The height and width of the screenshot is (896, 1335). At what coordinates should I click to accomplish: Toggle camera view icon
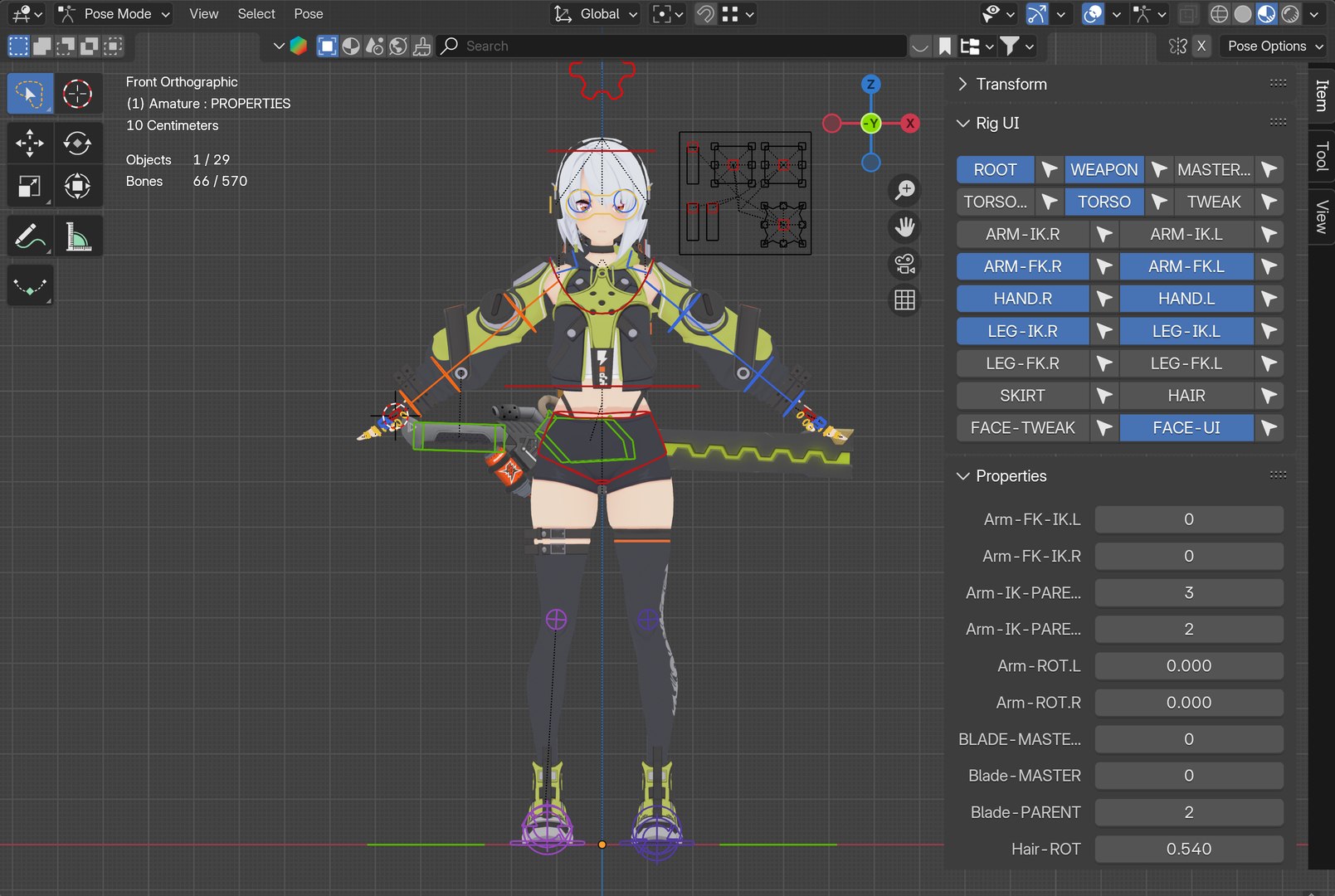904,264
